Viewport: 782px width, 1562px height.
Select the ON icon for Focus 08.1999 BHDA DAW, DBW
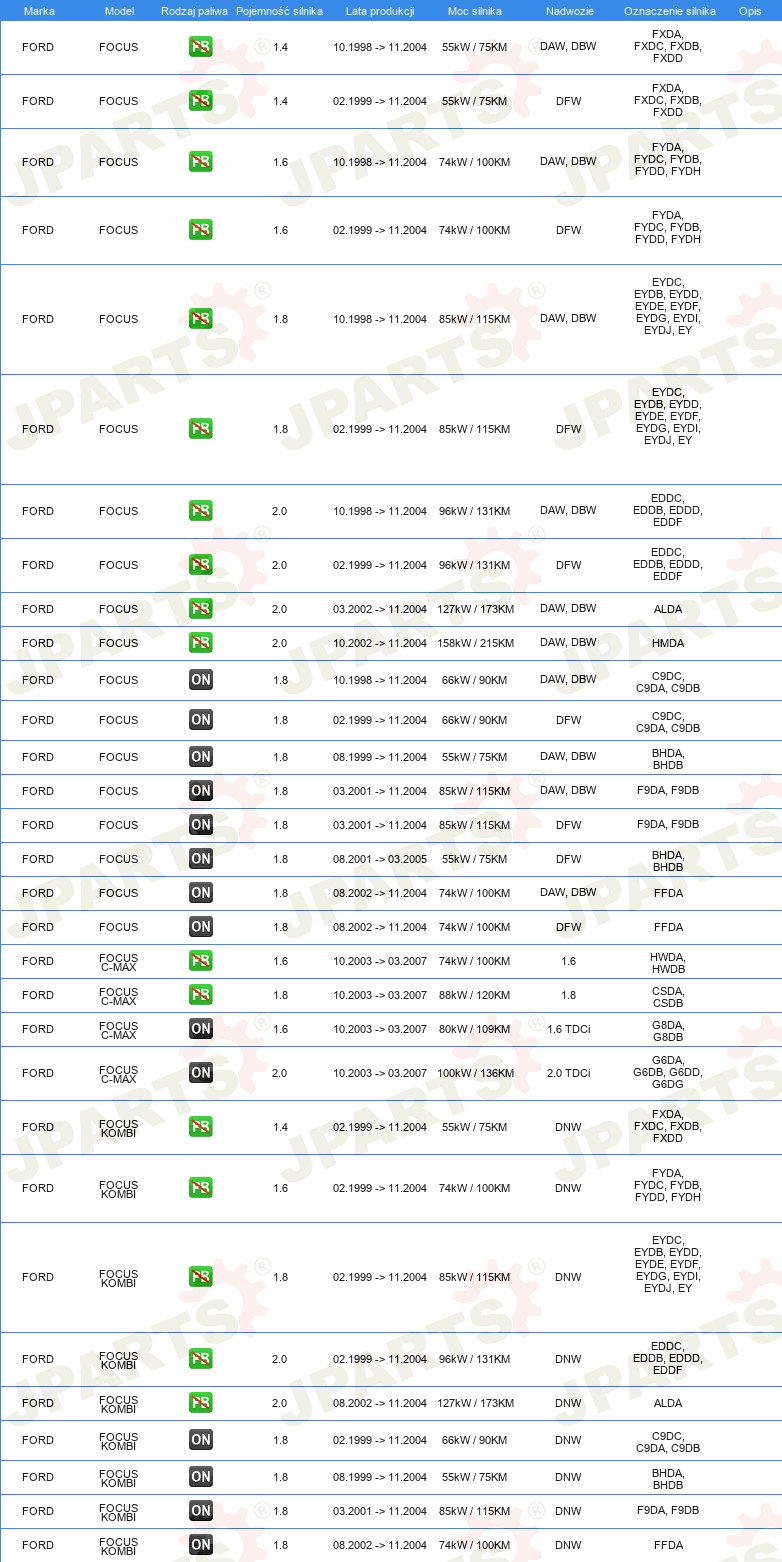[201, 757]
